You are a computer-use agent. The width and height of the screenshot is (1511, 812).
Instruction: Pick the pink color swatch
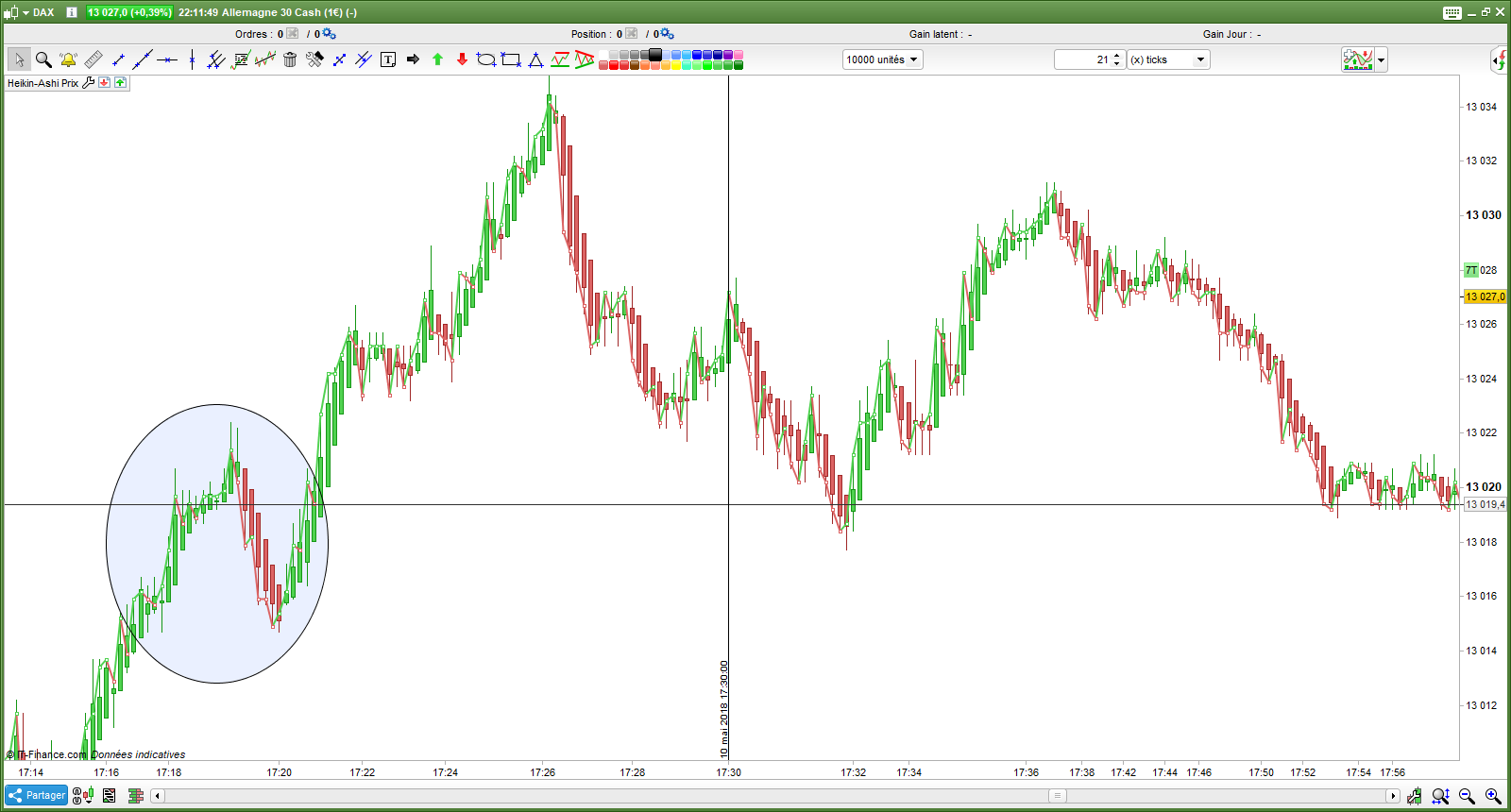pos(739,55)
